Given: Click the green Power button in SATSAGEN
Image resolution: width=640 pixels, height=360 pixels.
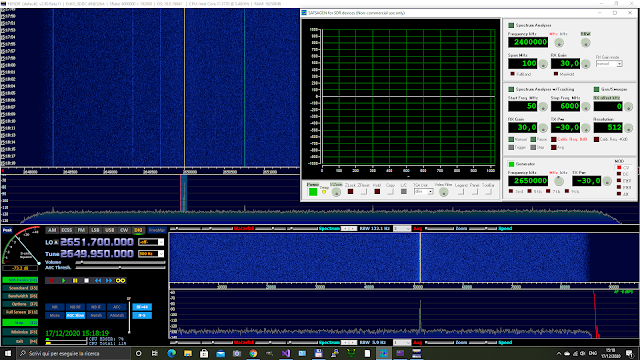Looking at the screenshot, I should [313, 192].
